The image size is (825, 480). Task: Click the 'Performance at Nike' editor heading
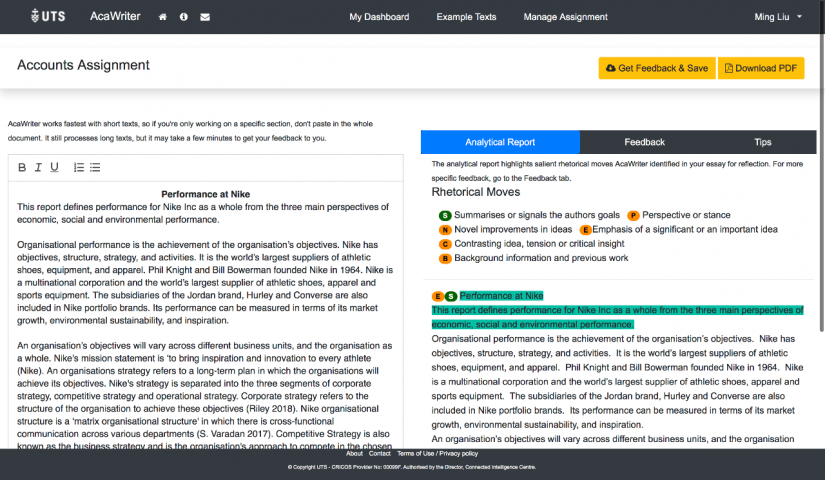pyautogui.click(x=205, y=194)
